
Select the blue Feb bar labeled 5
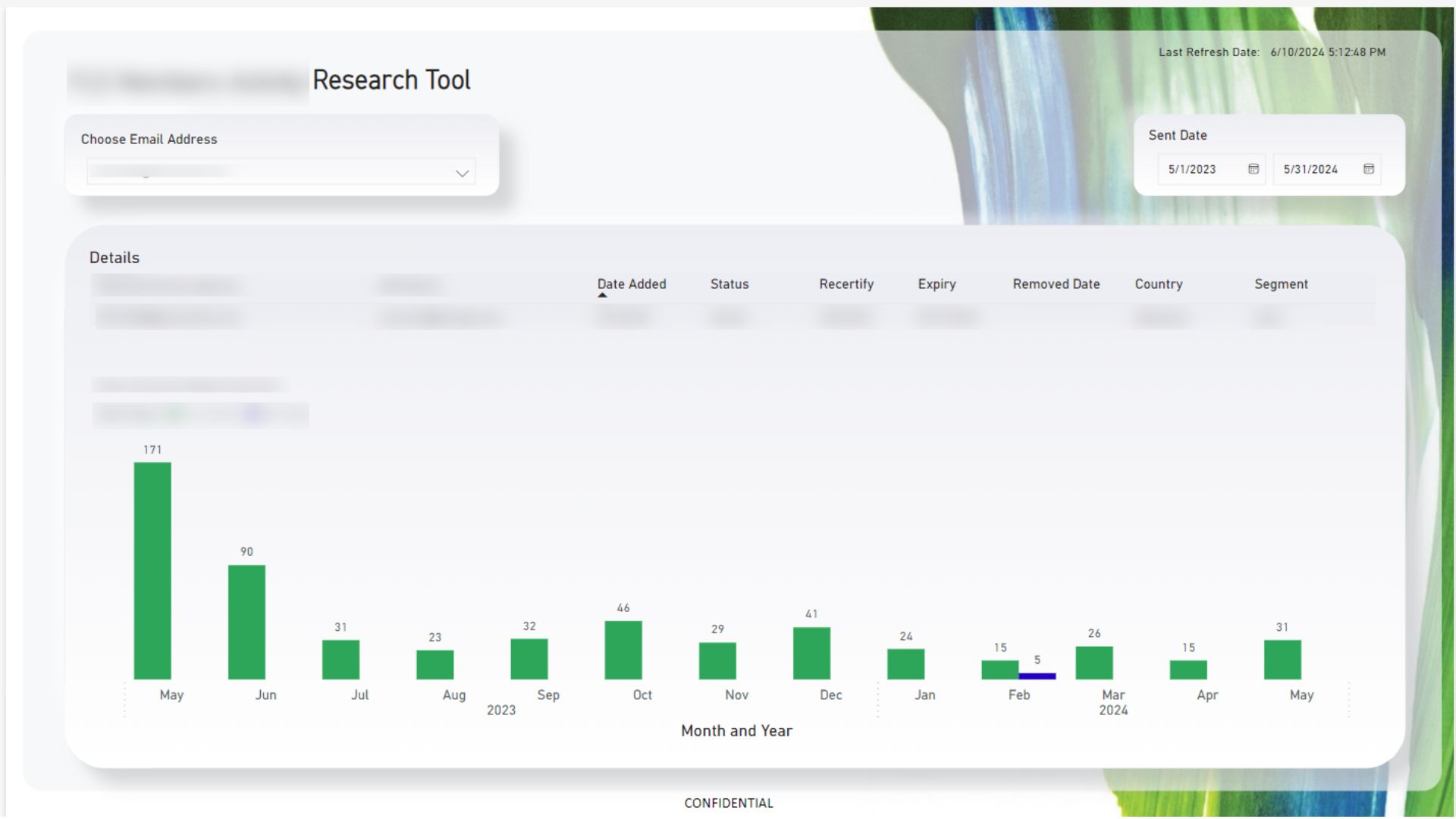(1037, 676)
